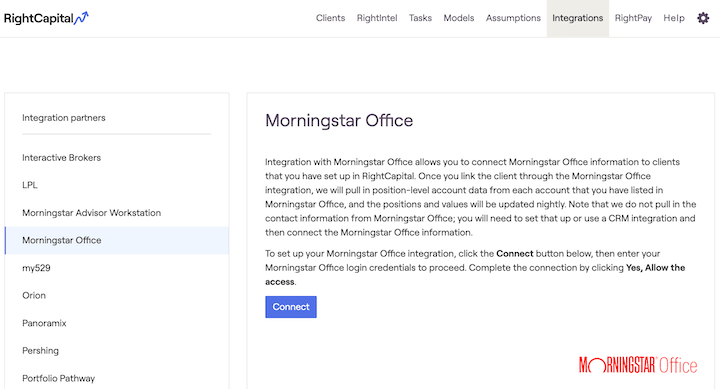720x389 pixels.
Task: Open the settings gear icon
Action: 703,18
